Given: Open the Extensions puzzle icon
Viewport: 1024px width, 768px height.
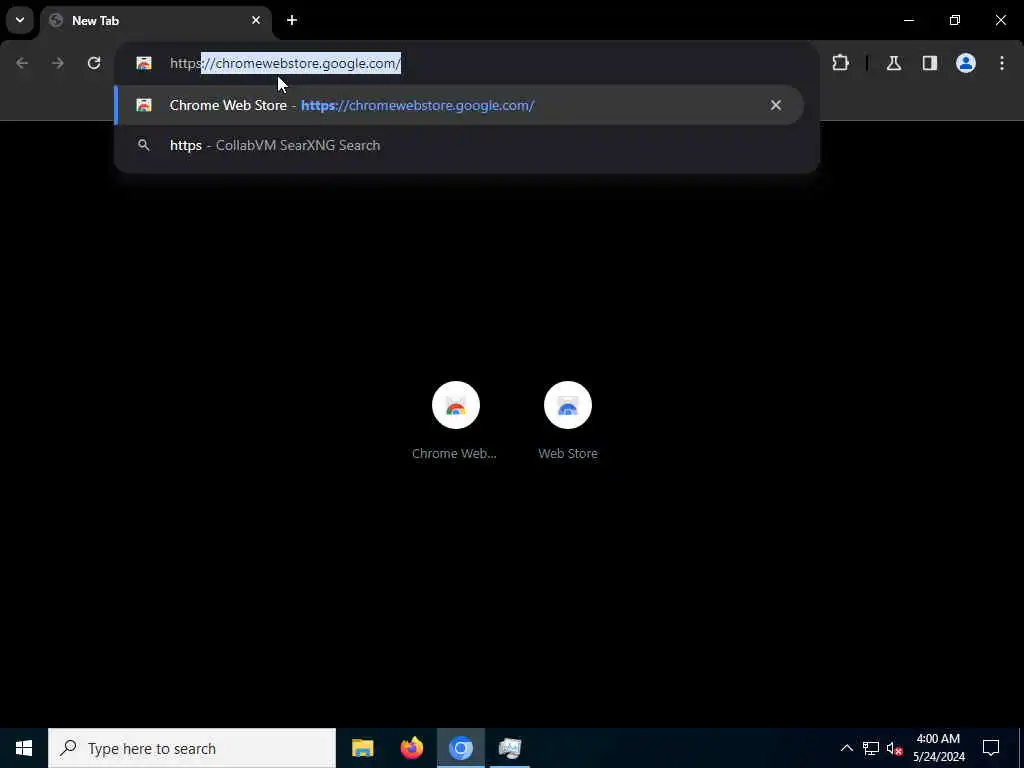Looking at the screenshot, I should tap(840, 63).
